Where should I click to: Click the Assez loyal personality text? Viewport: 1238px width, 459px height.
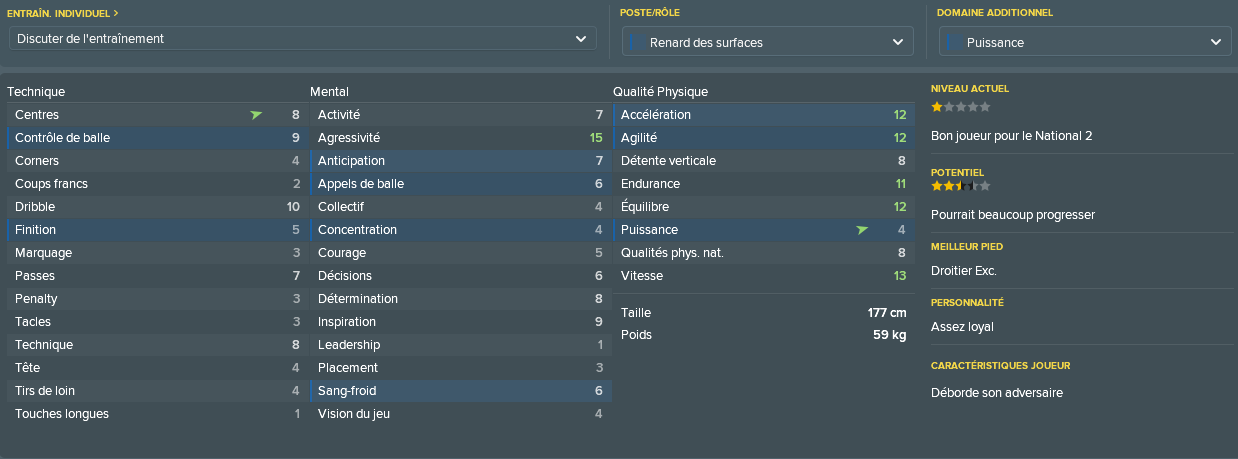click(962, 327)
